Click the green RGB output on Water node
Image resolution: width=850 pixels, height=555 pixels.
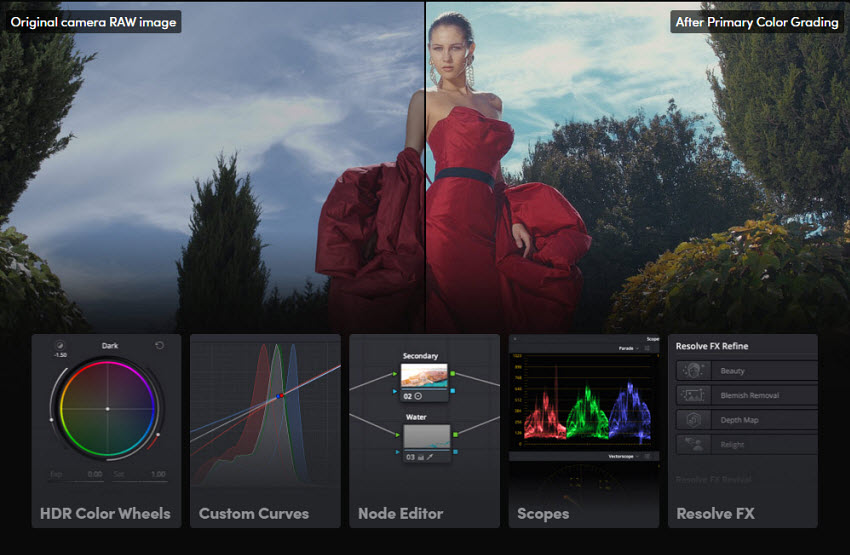(x=455, y=435)
